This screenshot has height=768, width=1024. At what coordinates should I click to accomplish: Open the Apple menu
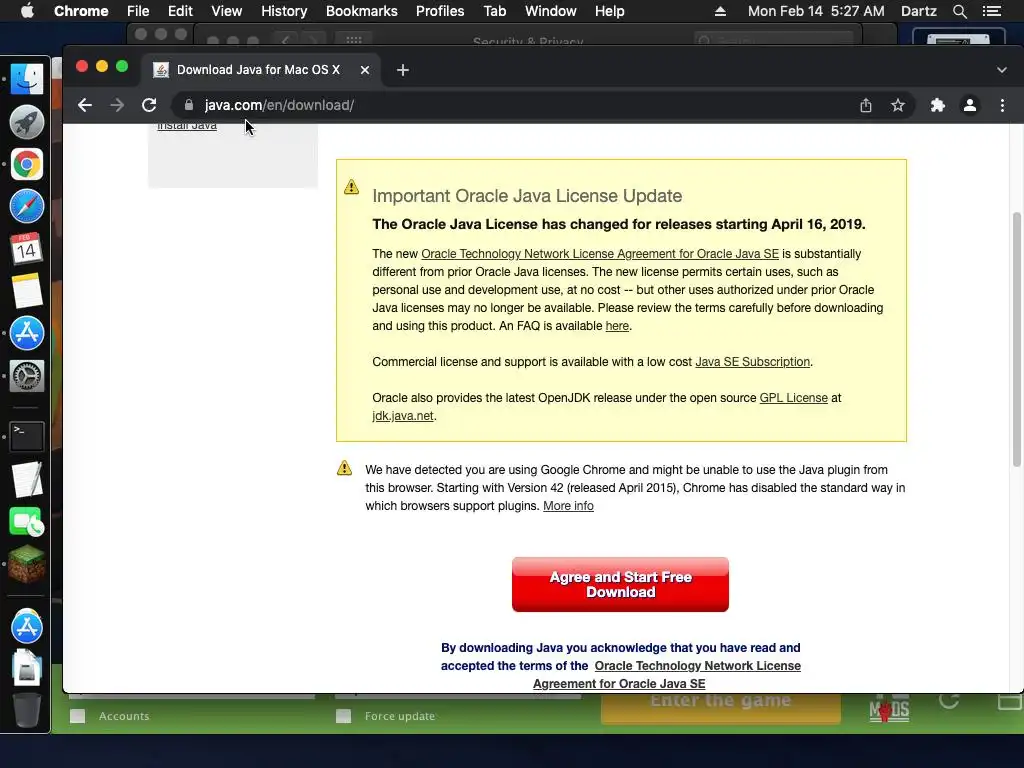pyautogui.click(x=27, y=11)
